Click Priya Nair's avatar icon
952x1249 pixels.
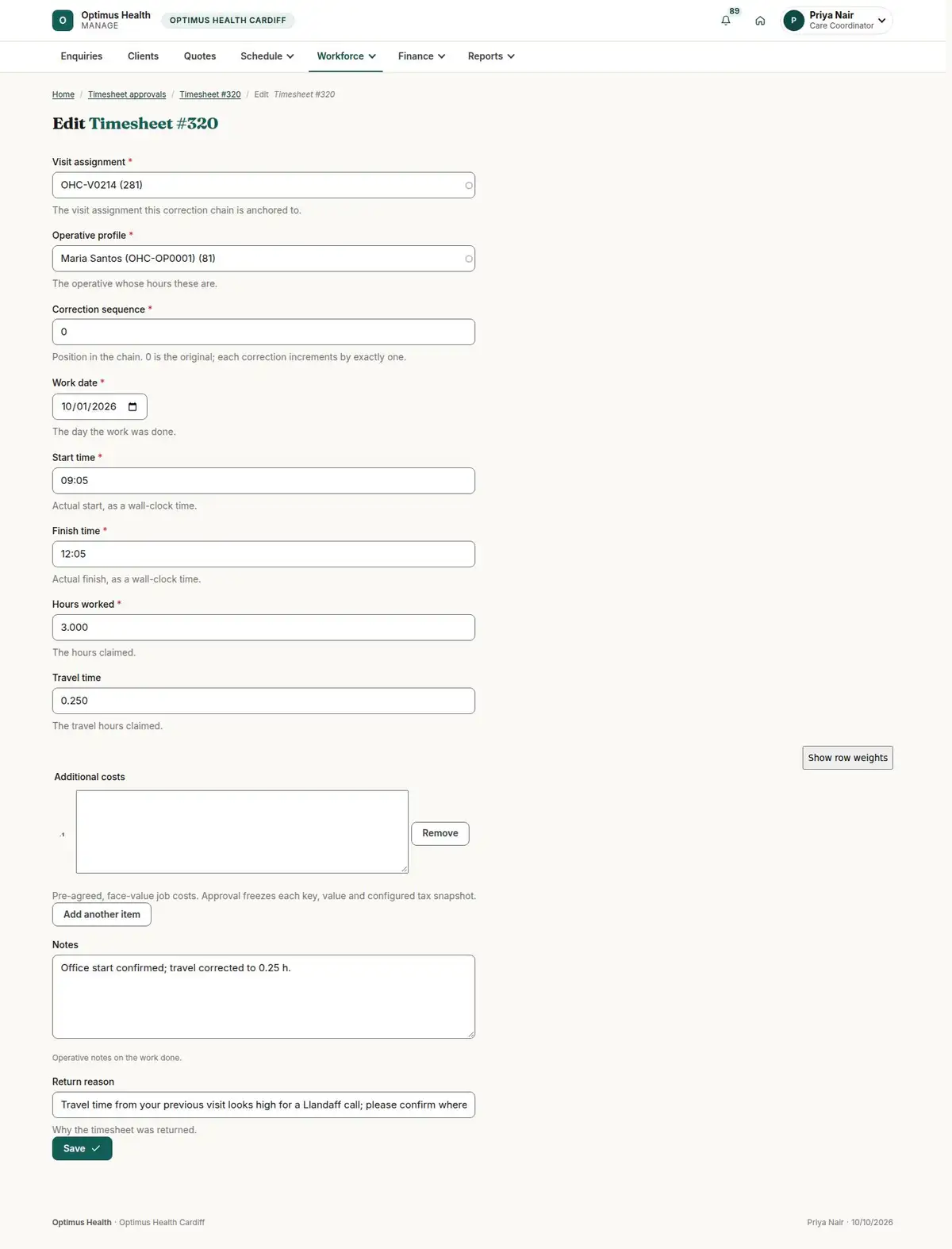793,21
